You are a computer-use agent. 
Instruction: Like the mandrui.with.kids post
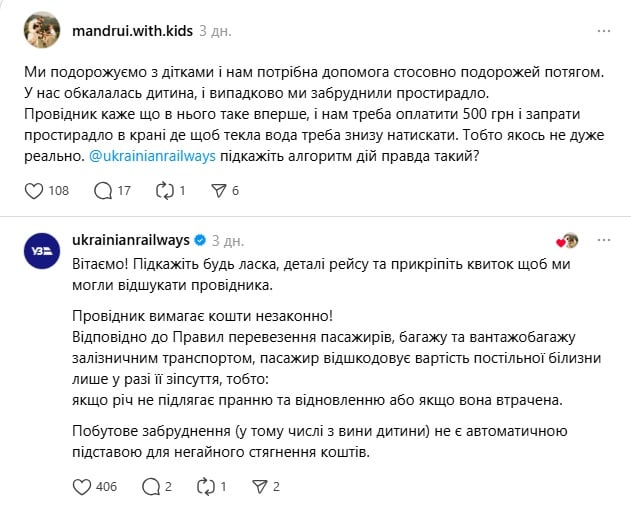(x=33, y=191)
